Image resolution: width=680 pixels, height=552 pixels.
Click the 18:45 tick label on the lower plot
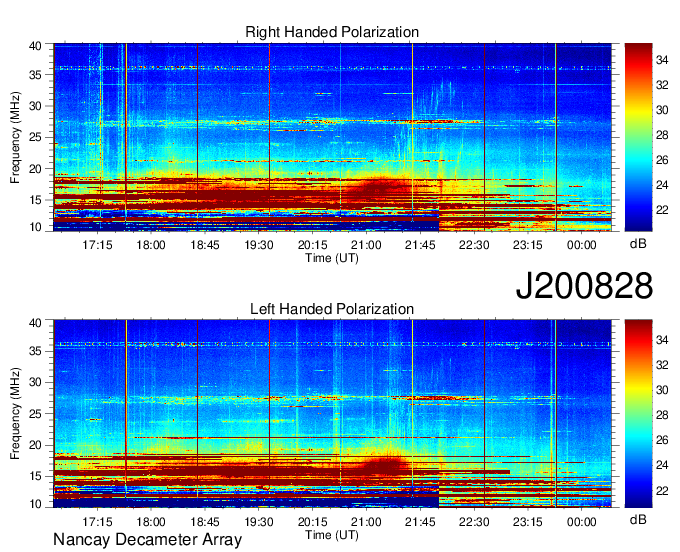click(205, 522)
